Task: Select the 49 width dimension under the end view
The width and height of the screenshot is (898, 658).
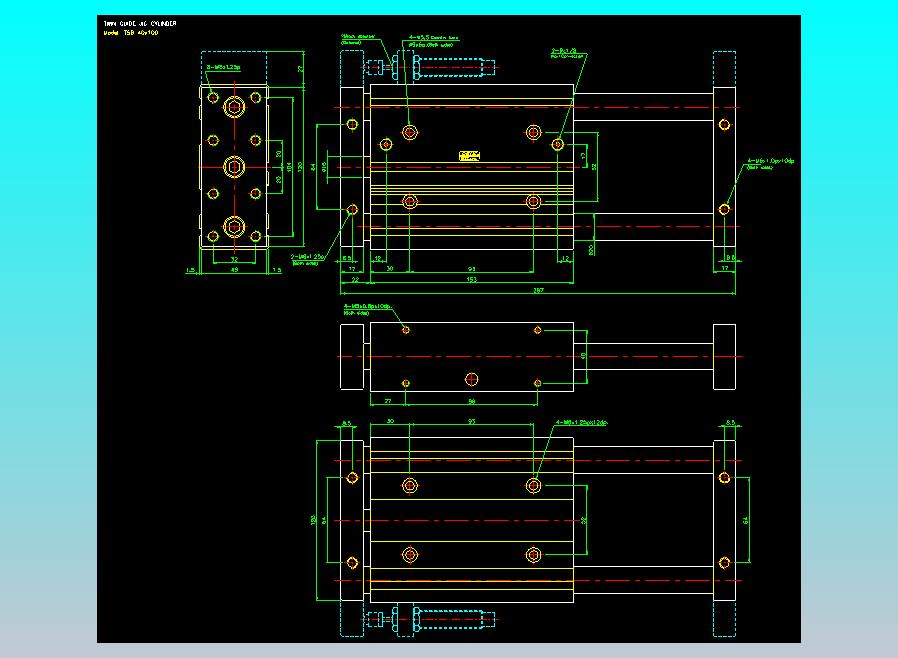Action: (234, 270)
